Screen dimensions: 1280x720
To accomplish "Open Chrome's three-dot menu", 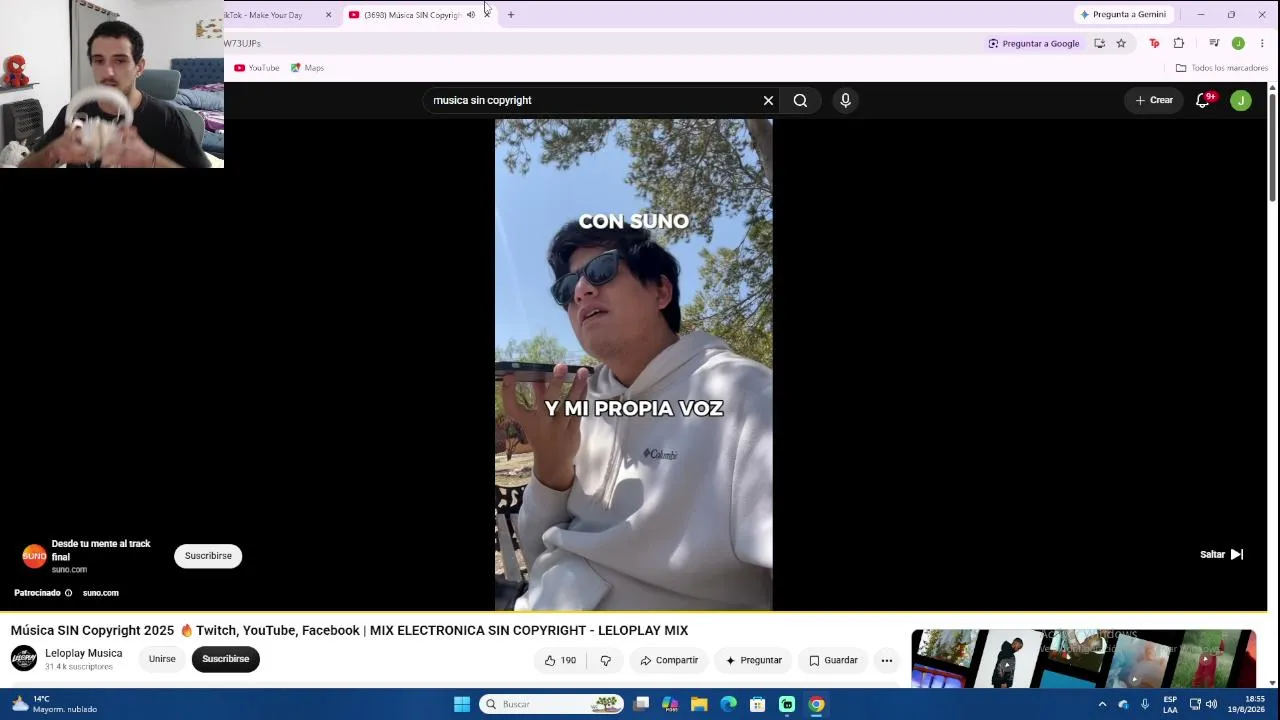I will (x=1262, y=43).
